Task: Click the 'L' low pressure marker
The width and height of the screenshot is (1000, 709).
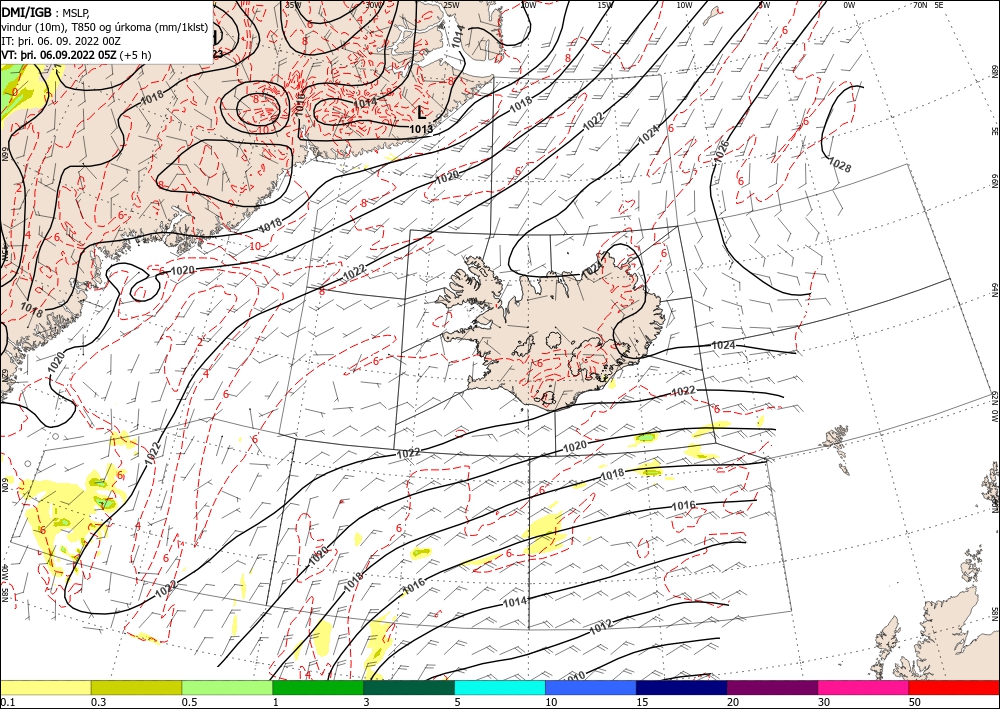Action: pos(422,113)
